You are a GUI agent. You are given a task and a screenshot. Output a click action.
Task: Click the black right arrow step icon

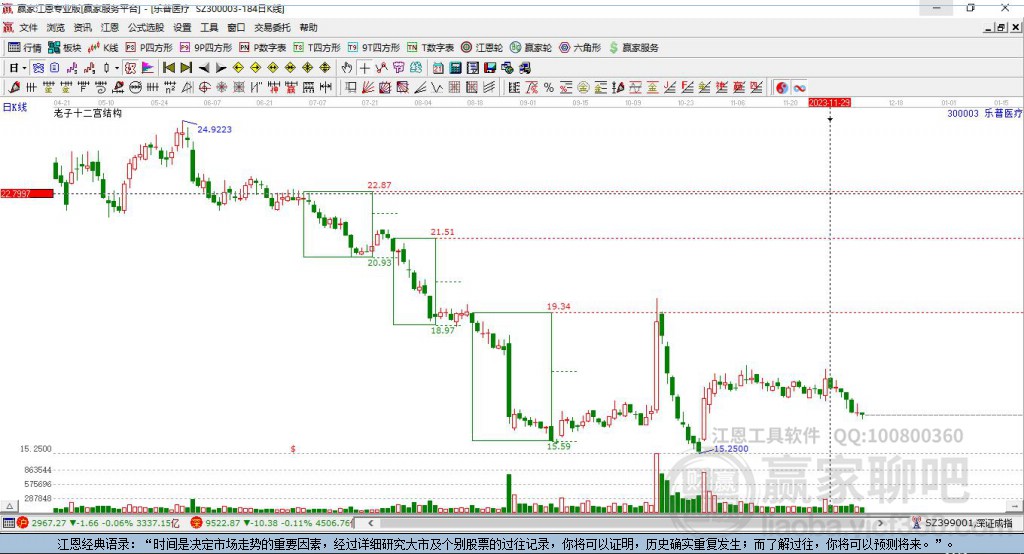coord(221,68)
